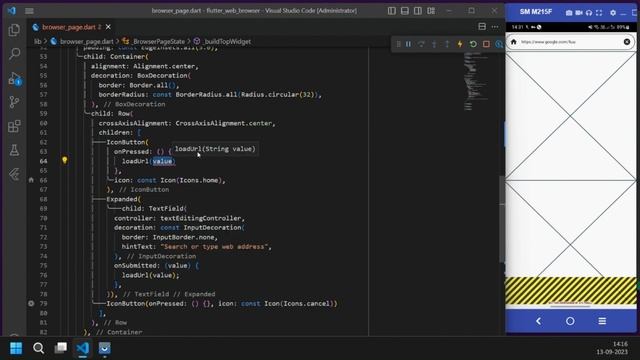The height and width of the screenshot is (360, 640).
Task: Step out in debug toolbar
Action: point(447,44)
